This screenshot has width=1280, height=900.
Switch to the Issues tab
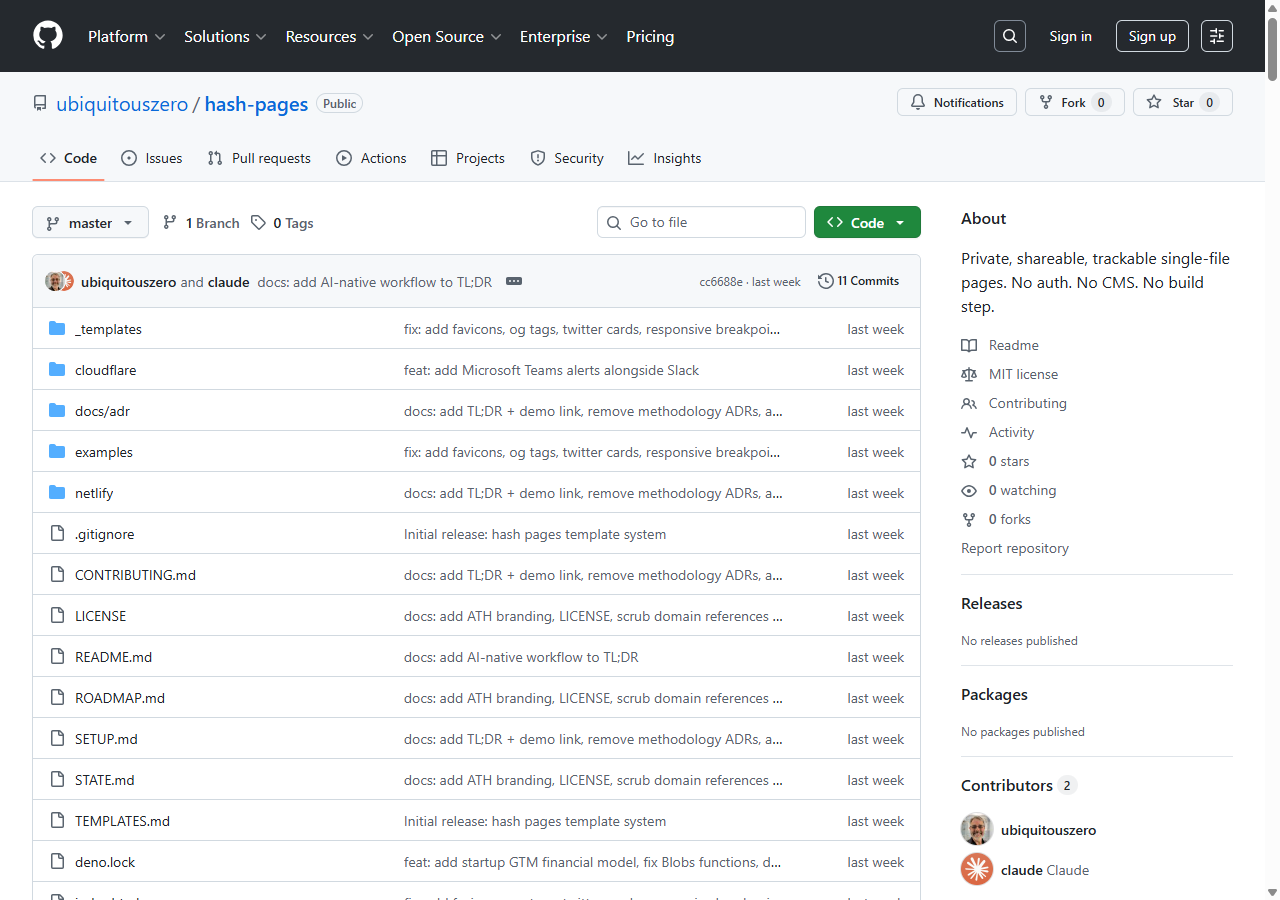pos(152,158)
